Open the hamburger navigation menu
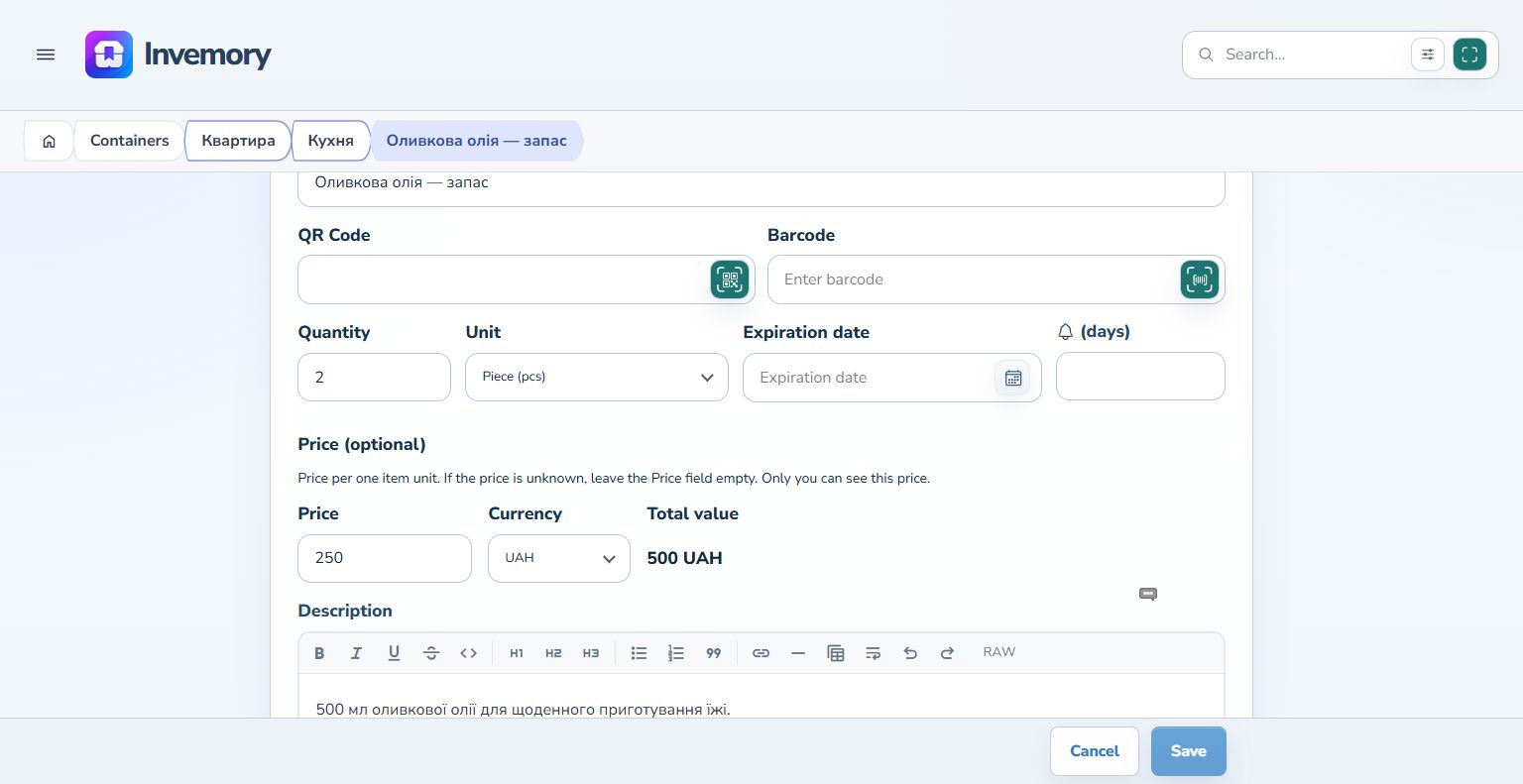Screen dimensions: 1523x784 click(46, 55)
